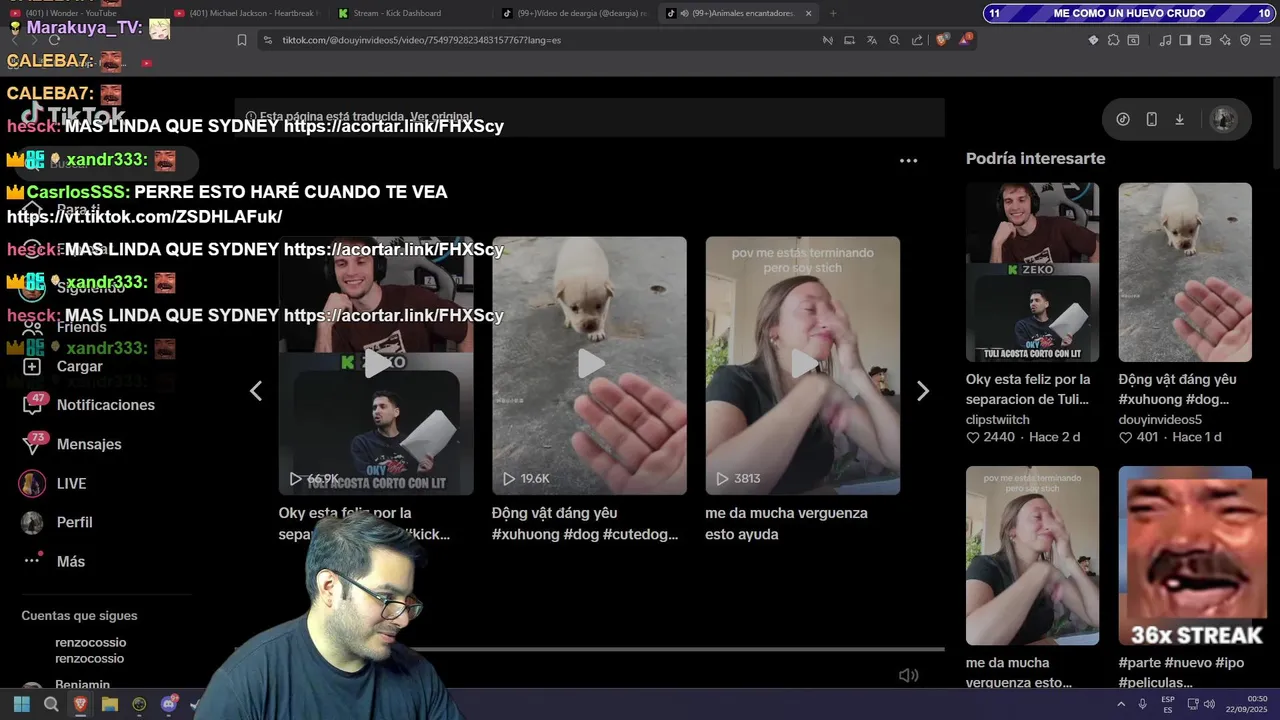Open renzocossio followed account
The height and width of the screenshot is (720, 1280).
90,650
